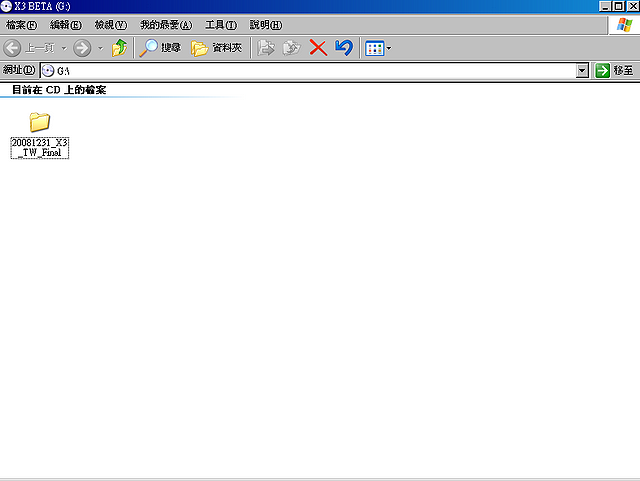Open the 說明(H) Help menu
640x481 pixels.
(266, 25)
